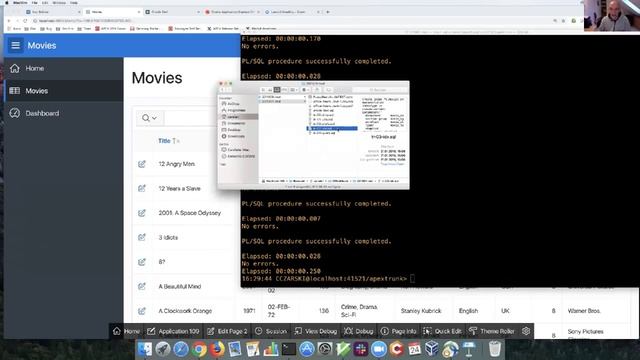Switch Finder to column view
This screenshot has width=640, height=360.
point(277,90)
